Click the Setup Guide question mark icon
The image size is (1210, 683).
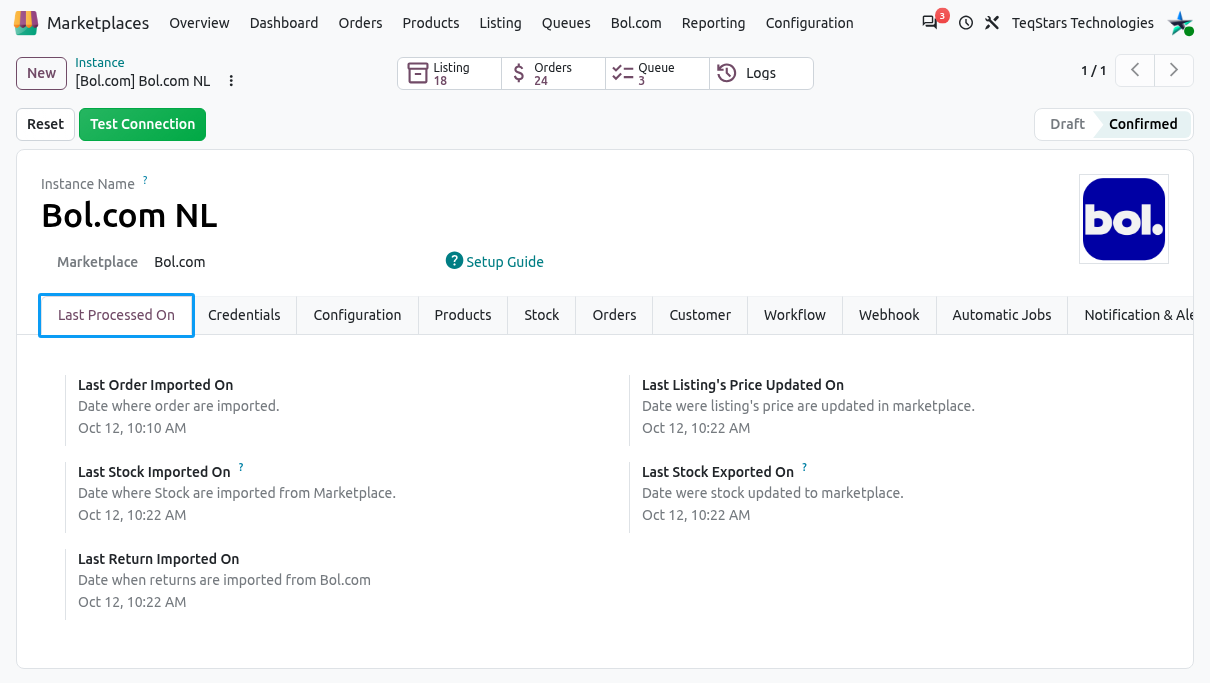(x=455, y=261)
